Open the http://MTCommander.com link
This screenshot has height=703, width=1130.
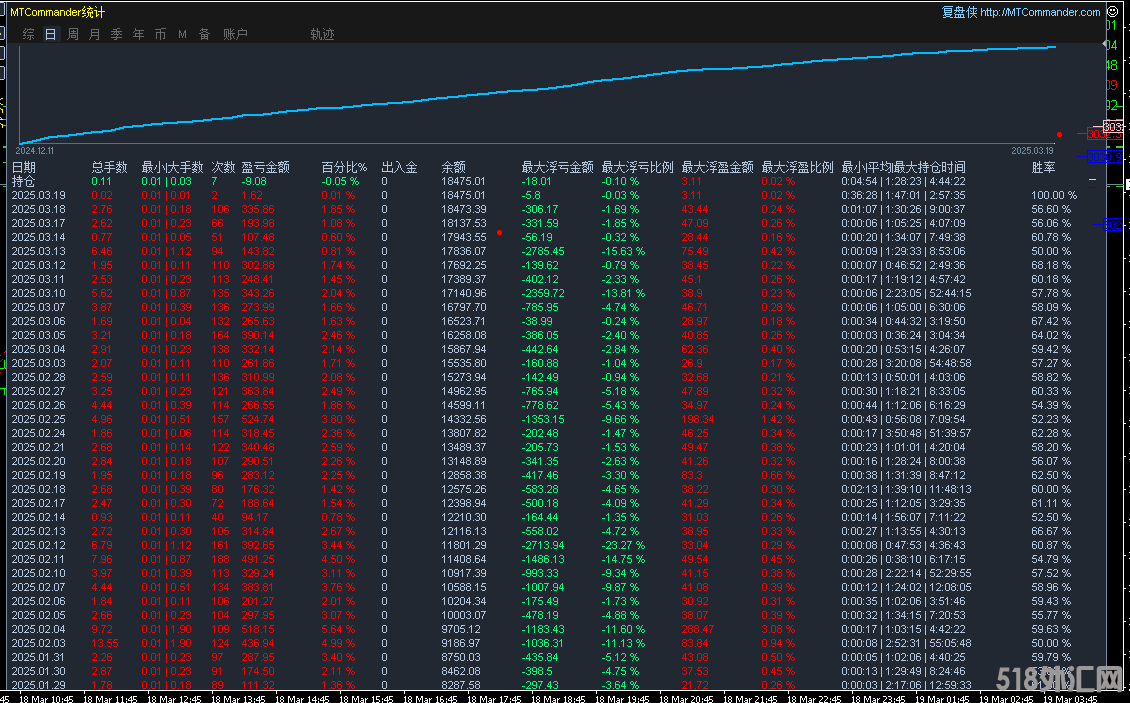pyautogui.click(x=1040, y=12)
